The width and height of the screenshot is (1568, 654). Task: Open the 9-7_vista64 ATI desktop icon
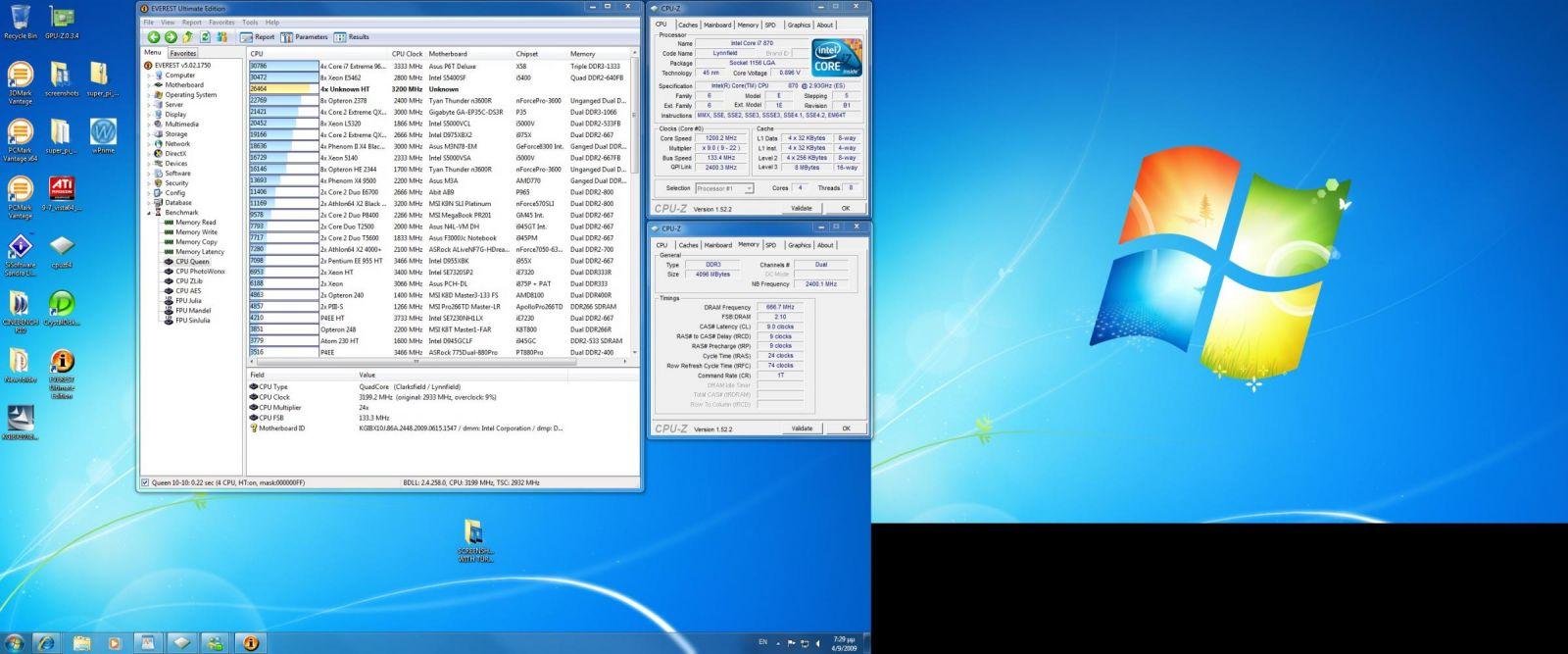(x=61, y=194)
